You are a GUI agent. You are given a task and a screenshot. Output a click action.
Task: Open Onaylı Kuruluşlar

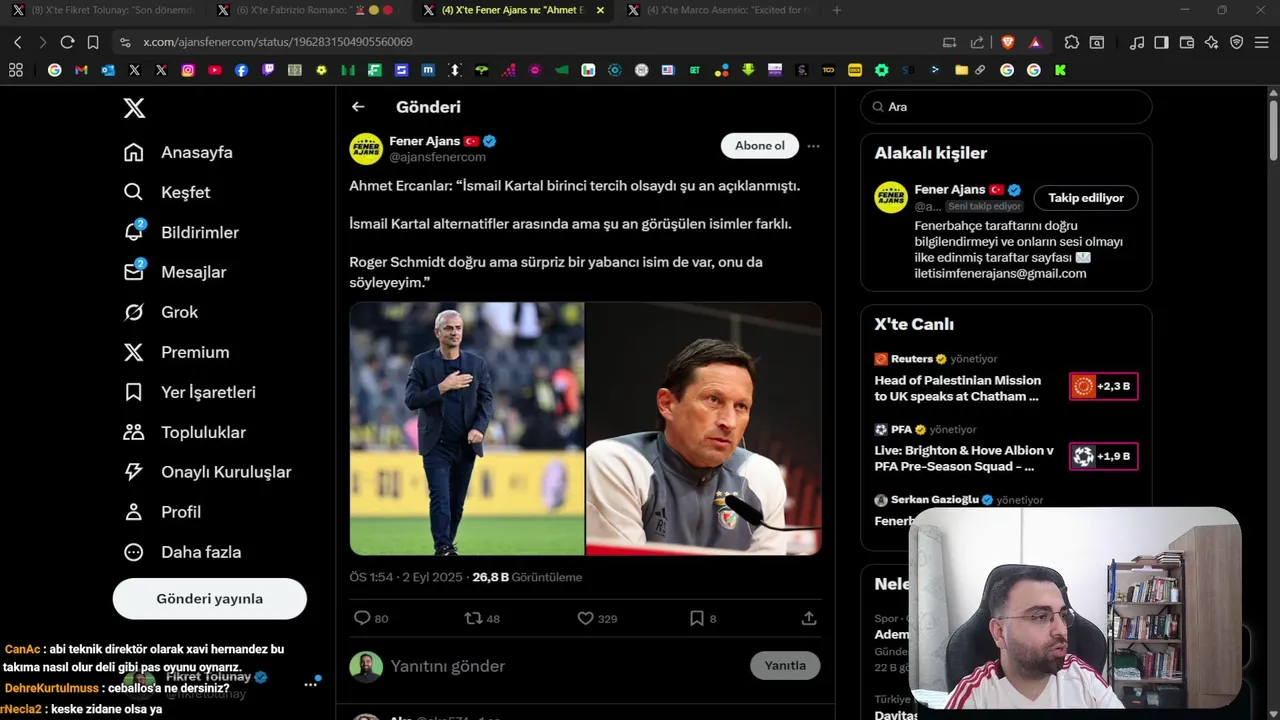[x=206, y=472]
